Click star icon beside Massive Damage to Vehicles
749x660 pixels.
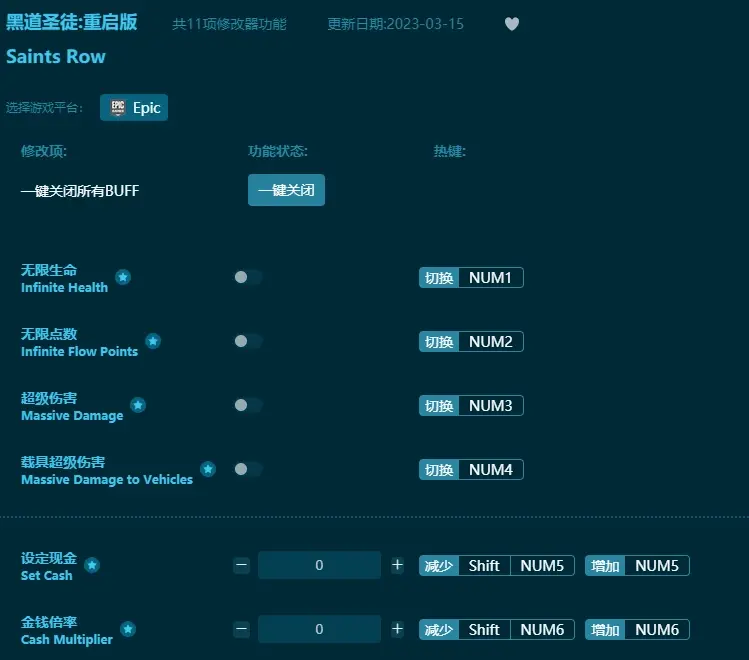[208, 469]
